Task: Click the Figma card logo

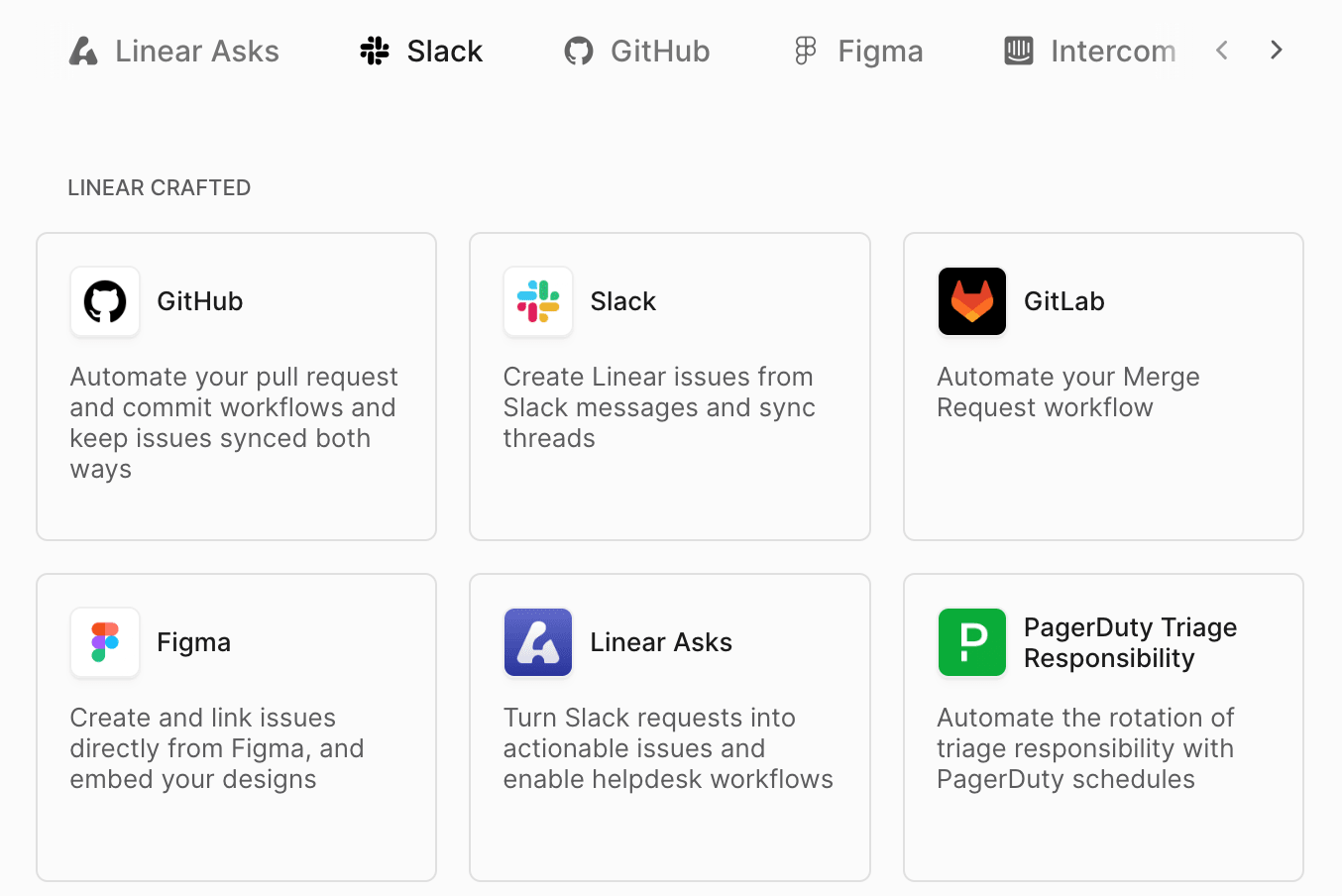Action: tap(105, 642)
